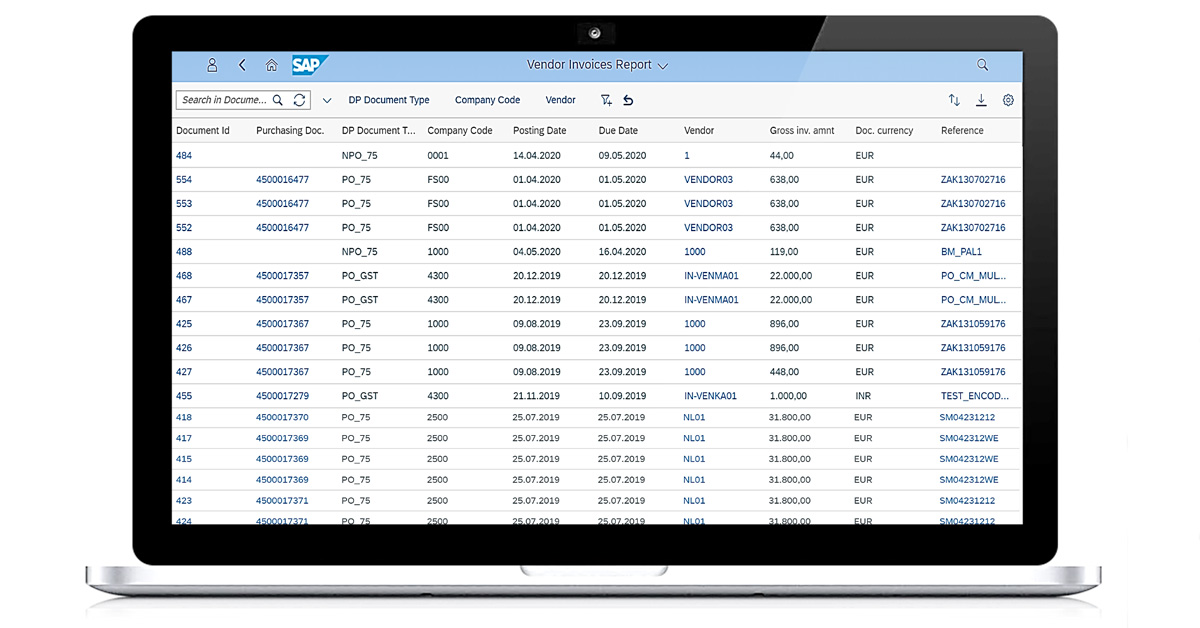Click the back navigation arrow

[242, 64]
